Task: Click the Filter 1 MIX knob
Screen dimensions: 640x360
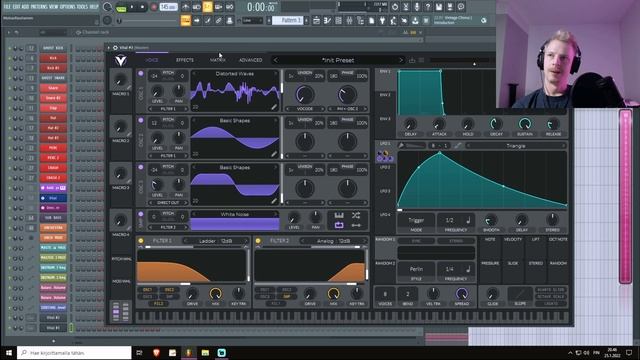Action: [x=216, y=293]
